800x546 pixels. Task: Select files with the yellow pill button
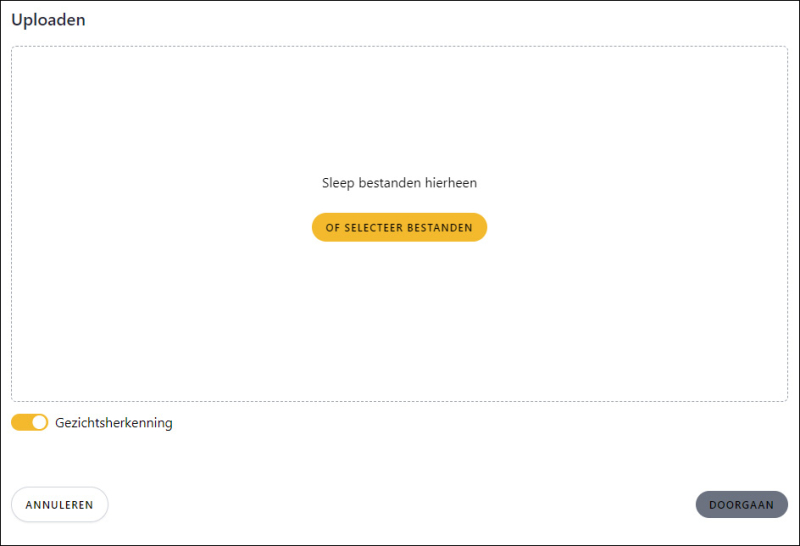pos(399,227)
